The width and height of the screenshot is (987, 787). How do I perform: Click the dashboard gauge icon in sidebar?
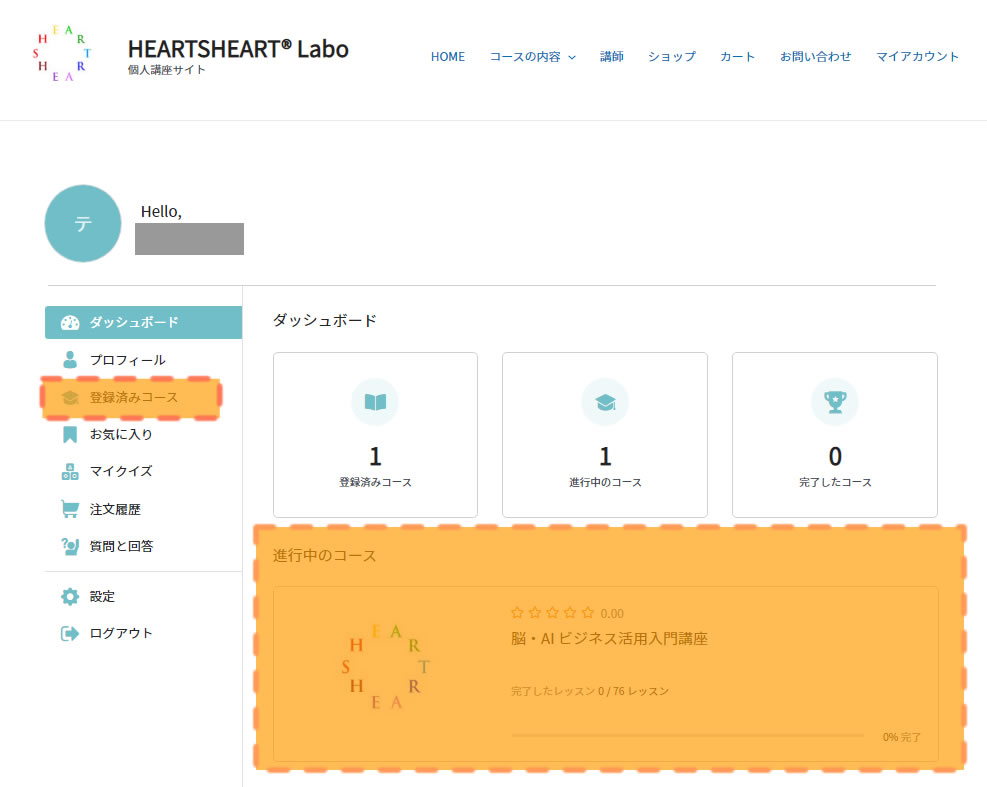pyautogui.click(x=70, y=322)
